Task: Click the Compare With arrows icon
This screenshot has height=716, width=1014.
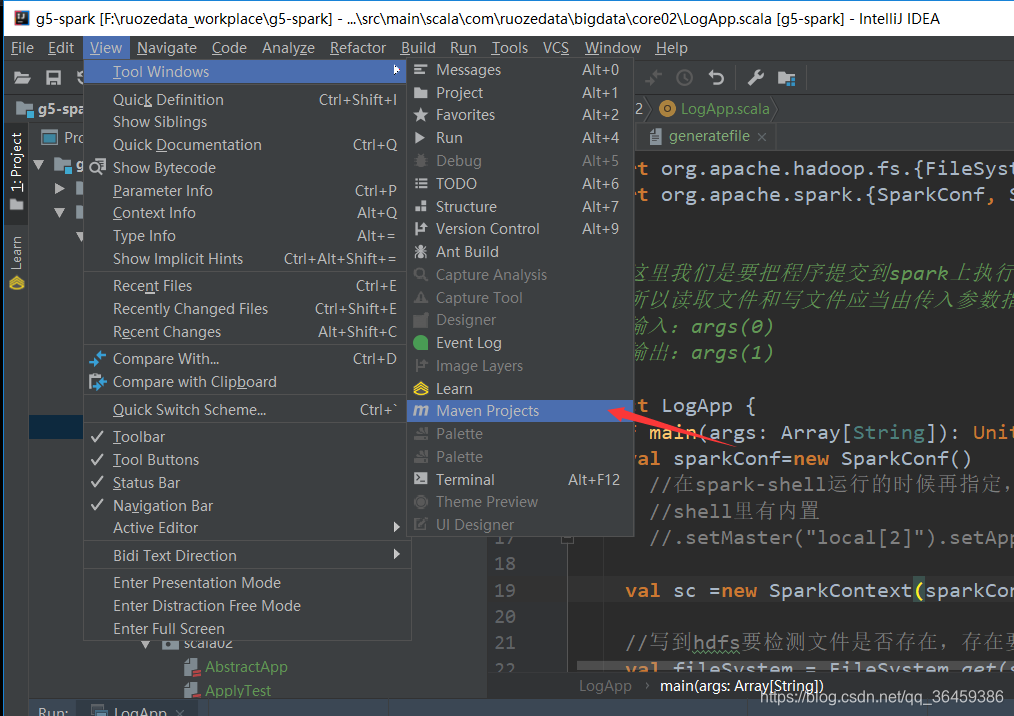Action: tap(98, 358)
